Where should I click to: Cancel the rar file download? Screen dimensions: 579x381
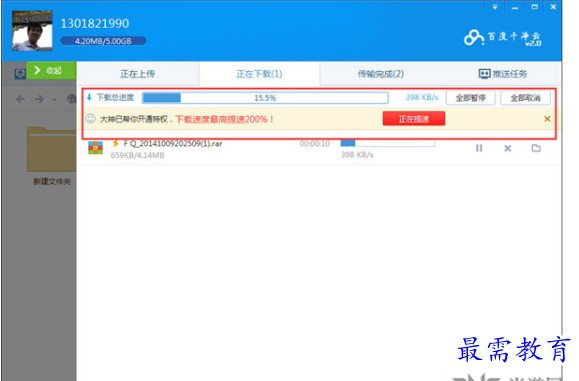tap(508, 148)
